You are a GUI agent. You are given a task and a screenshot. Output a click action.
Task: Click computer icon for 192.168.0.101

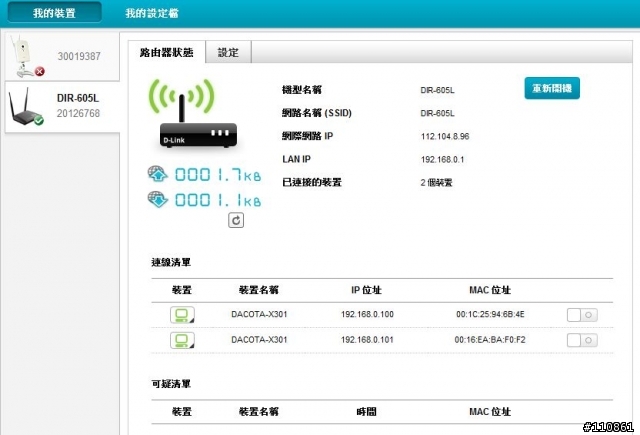(182, 340)
